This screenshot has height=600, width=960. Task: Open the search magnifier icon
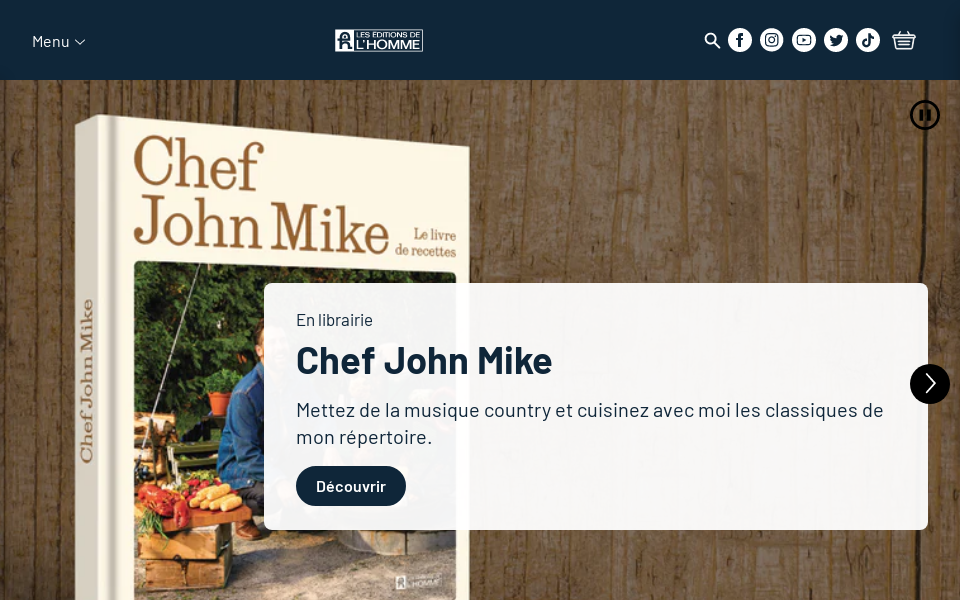point(711,40)
